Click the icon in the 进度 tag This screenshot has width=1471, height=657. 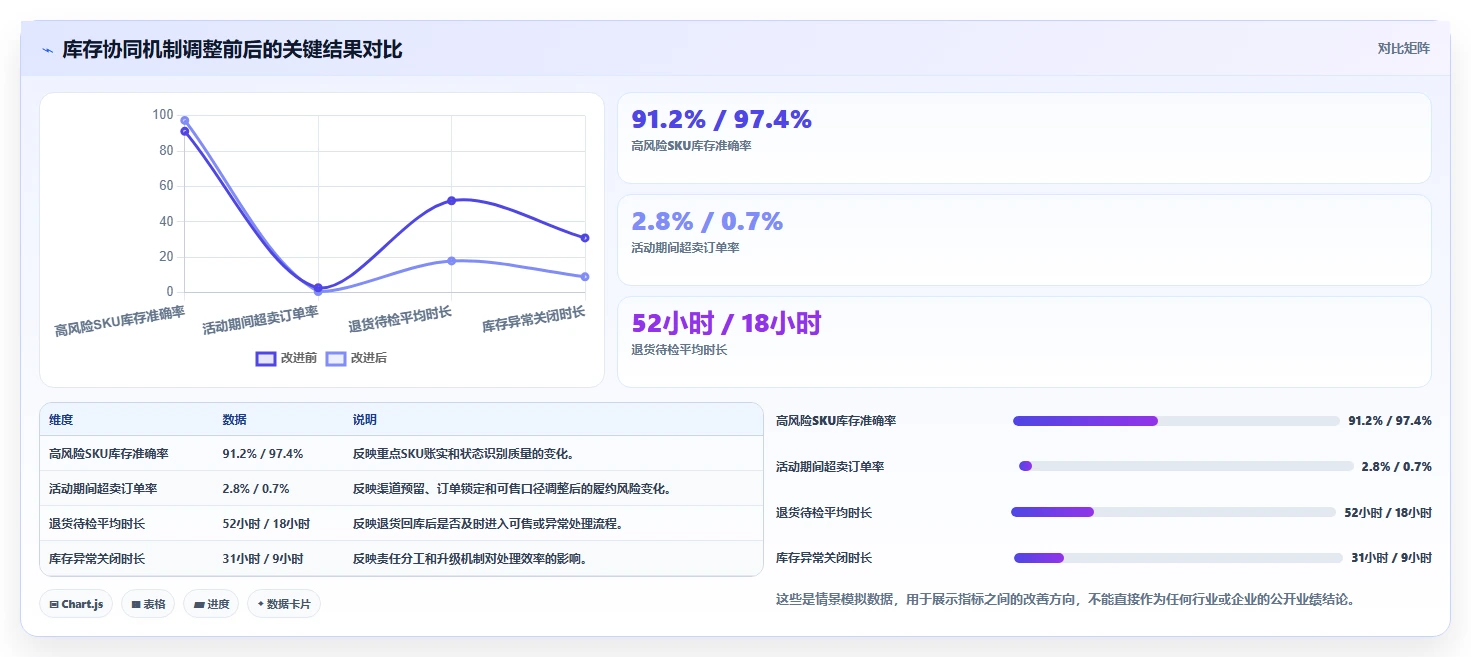point(199,604)
